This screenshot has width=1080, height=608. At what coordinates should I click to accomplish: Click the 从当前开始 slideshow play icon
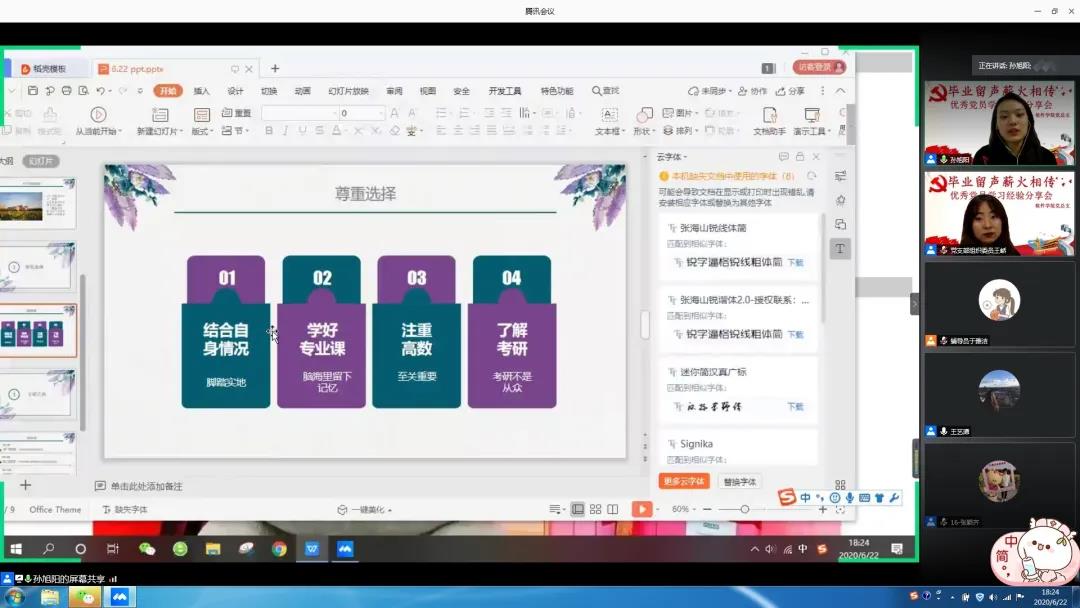98,115
